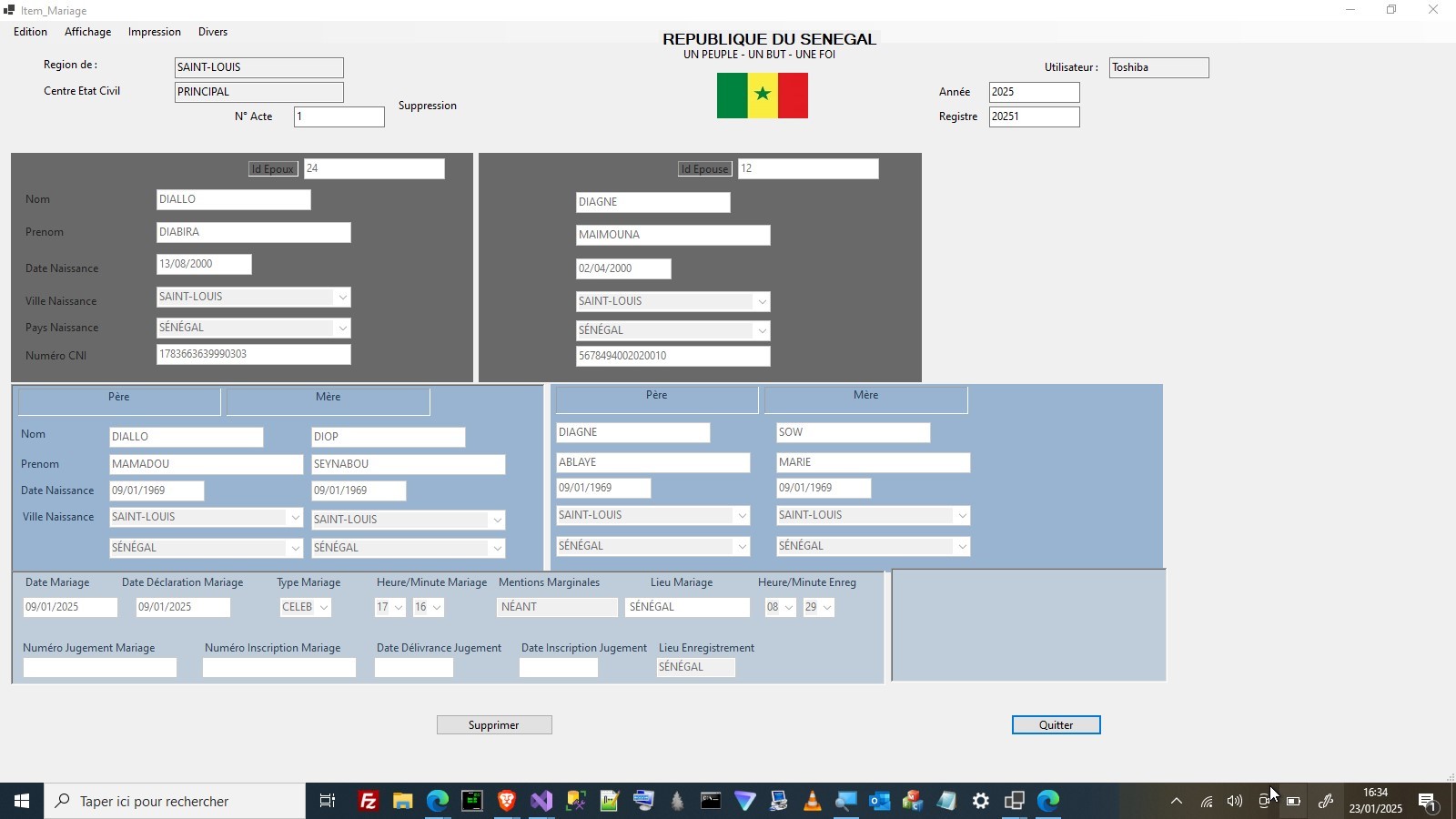
Task: Open VLC media player from the taskbar
Action: pyautogui.click(x=812, y=801)
